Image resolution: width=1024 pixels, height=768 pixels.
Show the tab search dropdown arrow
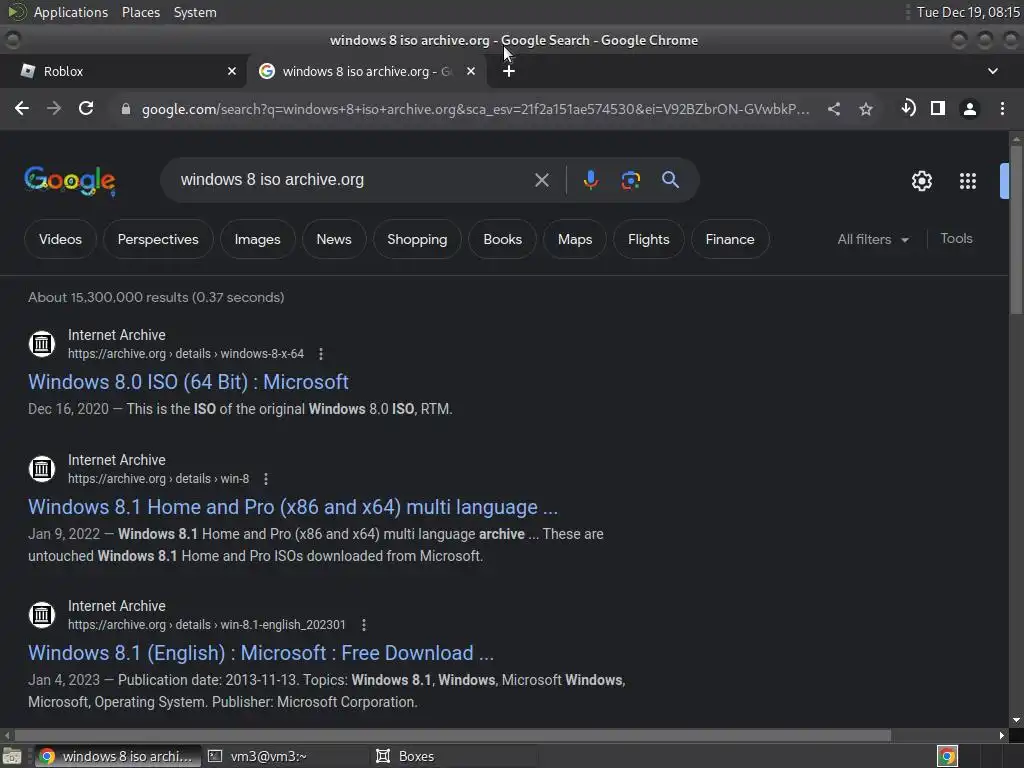click(993, 71)
